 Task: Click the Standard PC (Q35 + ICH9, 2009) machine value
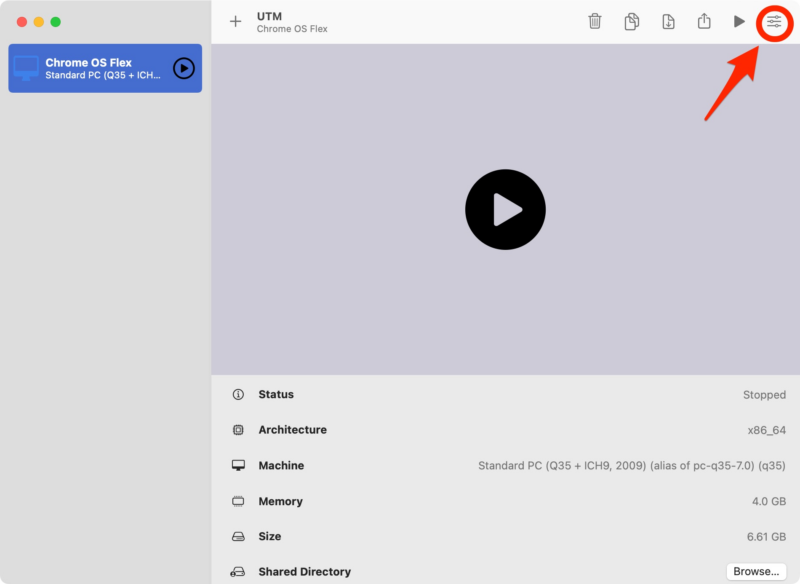click(632, 466)
